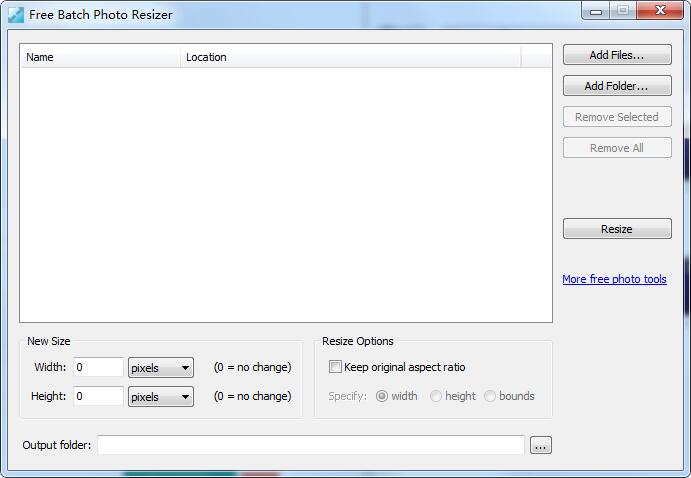Click the Free Batch Photo Resizer title icon
This screenshot has width=691, height=478.
[16, 15]
